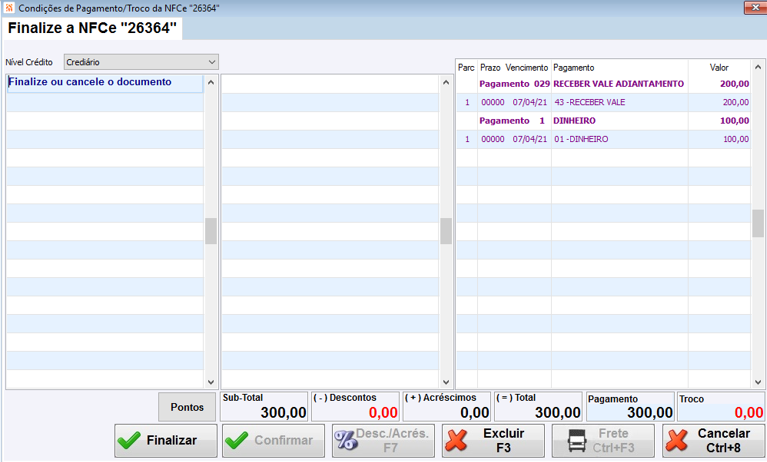Viewport: 767px width, 462px height.
Task: Click the red X icon on Excluir
Action: click(456, 440)
